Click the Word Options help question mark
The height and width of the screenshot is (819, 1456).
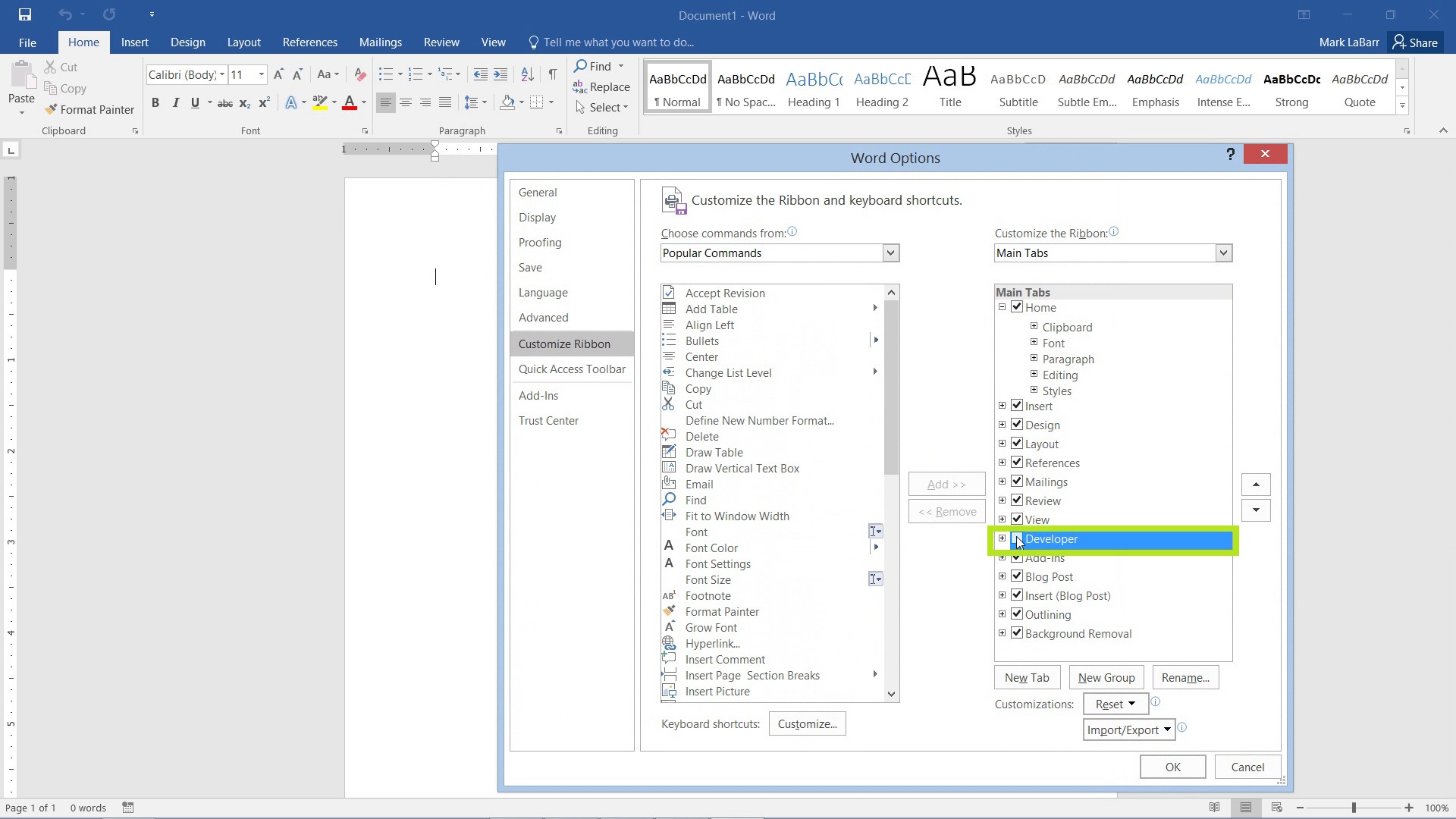tap(1230, 155)
